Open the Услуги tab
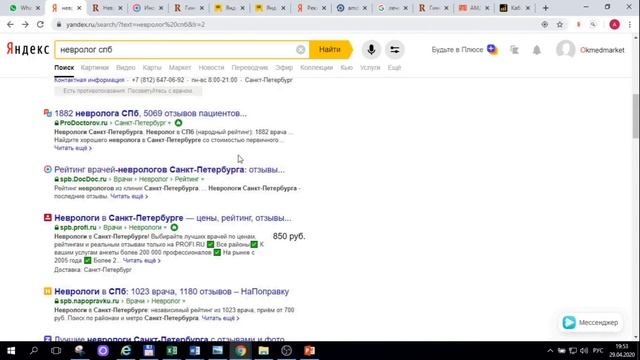This screenshot has width=640, height=360. (370, 68)
